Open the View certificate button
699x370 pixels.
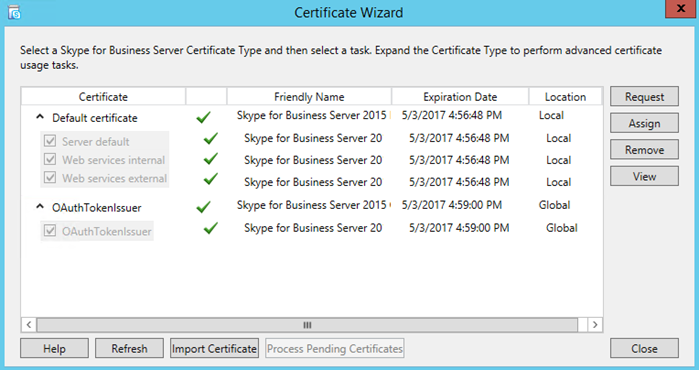(644, 176)
